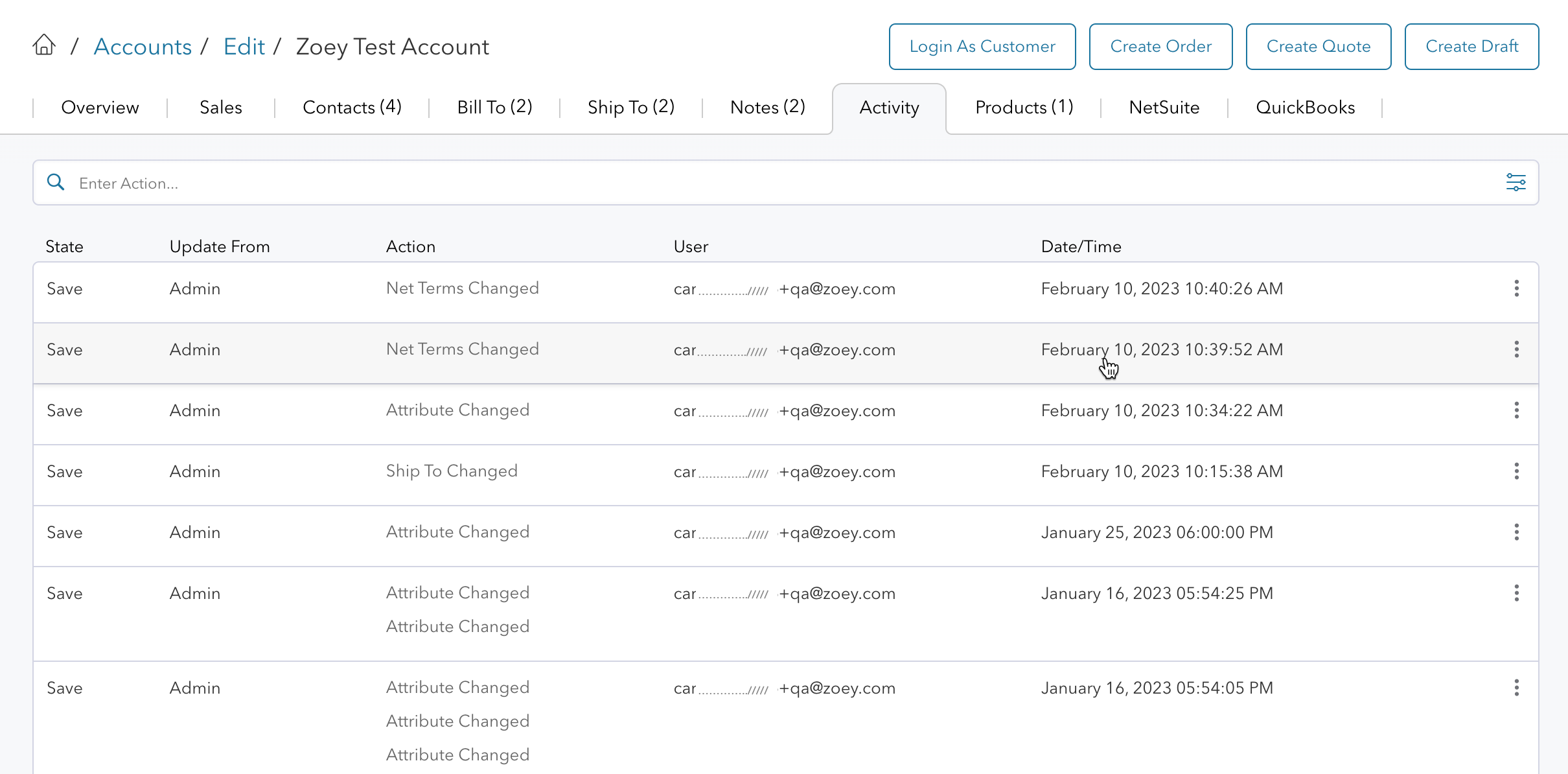The width and height of the screenshot is (1568, 774).
Task: Open the NetSuite tab
Action: click(x=1164, y=108)
